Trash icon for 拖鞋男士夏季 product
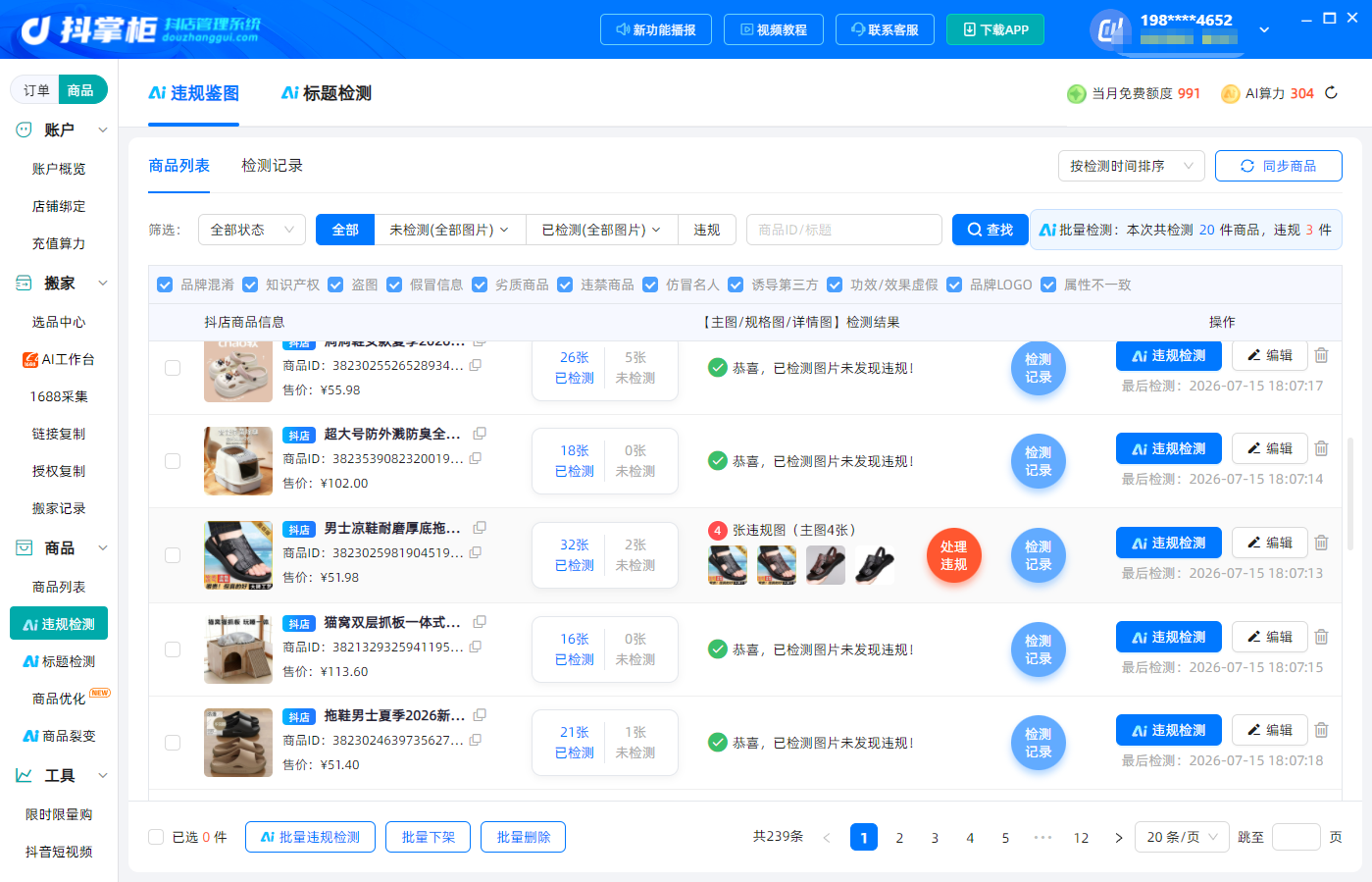This screenshot has height=882, width=1372. [x=1321, y=730]
